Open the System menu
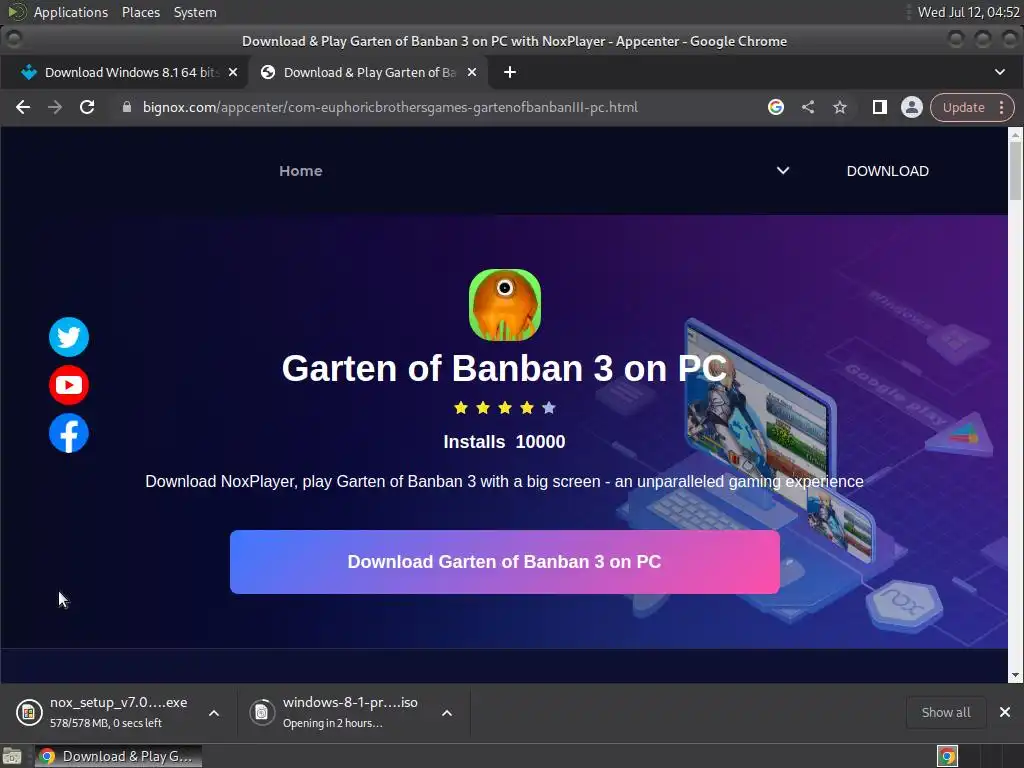Image resolution: width=1024 pixels, height=768 pixels. pyautogui.click(x=195, y=12)
